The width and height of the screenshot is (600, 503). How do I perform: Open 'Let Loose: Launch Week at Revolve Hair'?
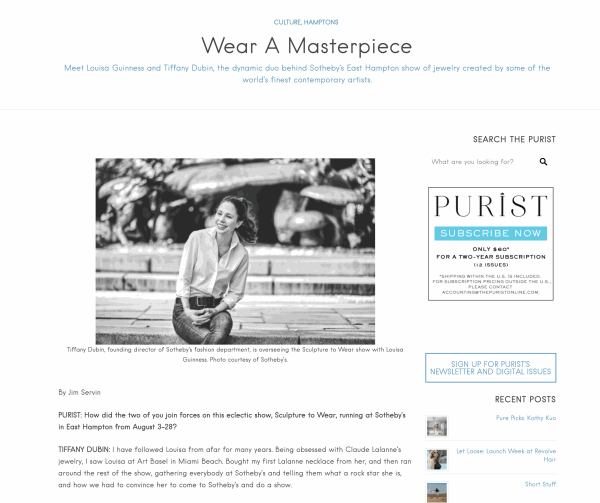pos(506,455)
